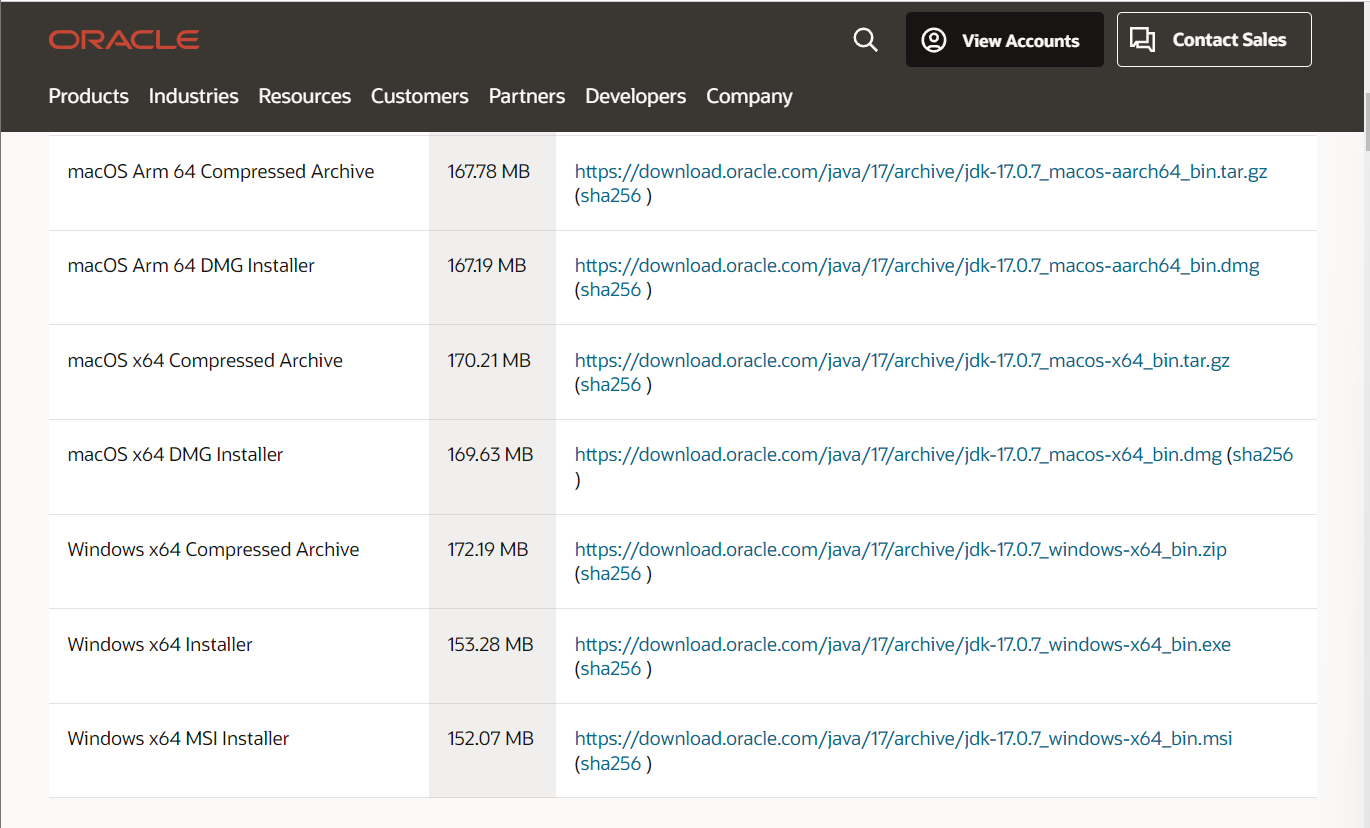Open the Products menu
The width and height of the screenshot is (1370, 828).
(x=88, y=96)
